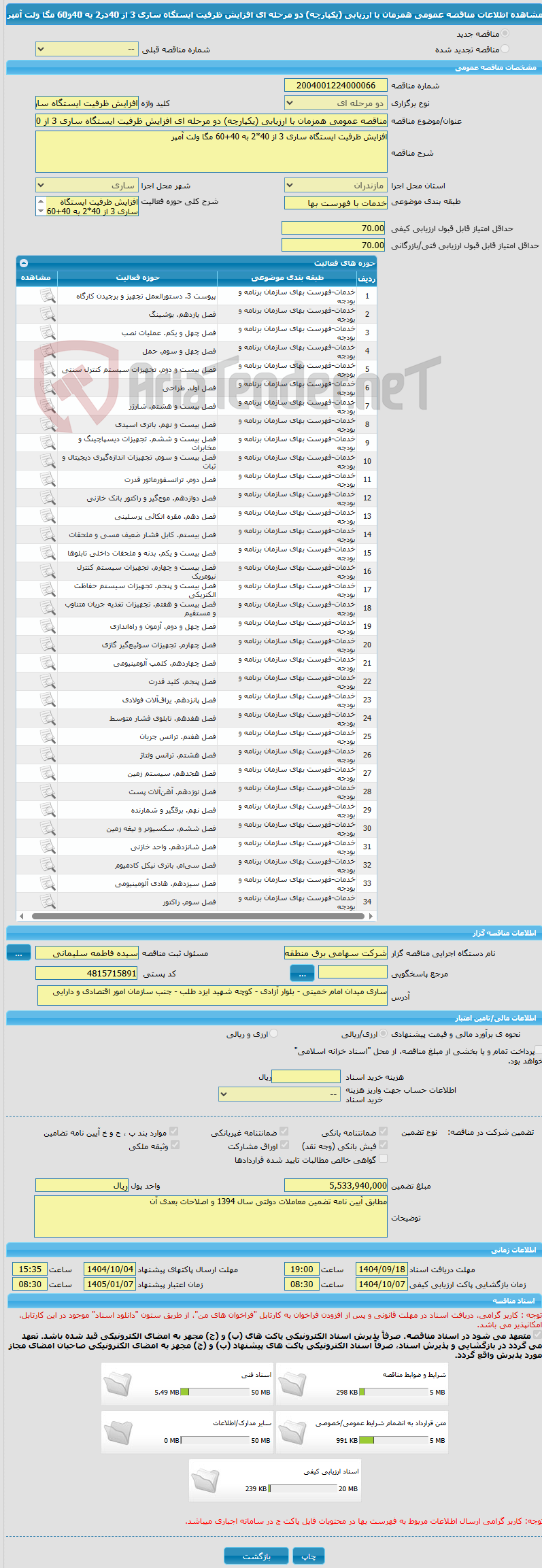Open the view icon for row 34
The width and height of the screenshot is (542, 1568).
[x=48, y=902]
